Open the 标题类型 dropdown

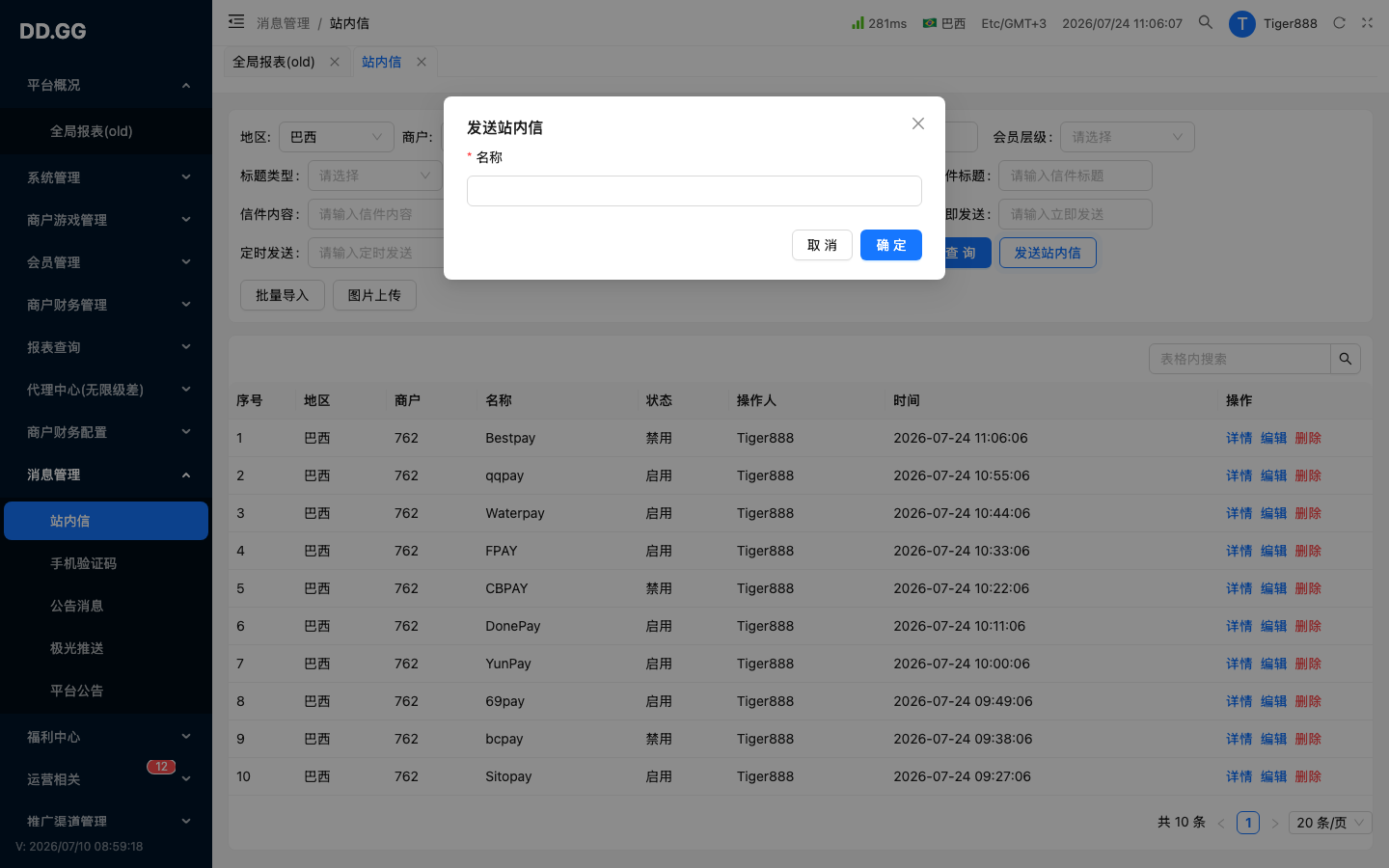pyautogui.click(x=375, y=176)
